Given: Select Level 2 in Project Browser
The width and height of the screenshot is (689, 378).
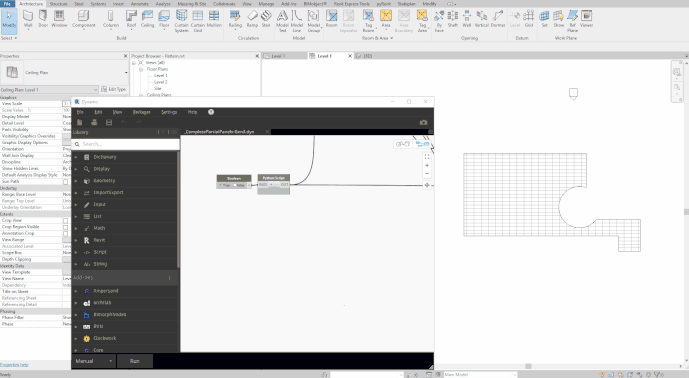Looking at the screenshot, I should coord(160,82).
